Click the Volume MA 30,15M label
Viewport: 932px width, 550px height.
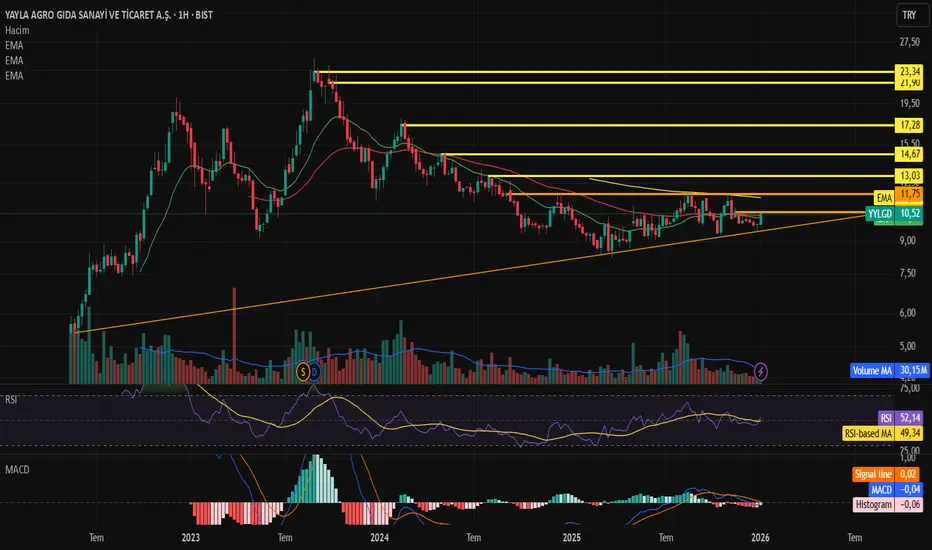click(x=889, y=370)
